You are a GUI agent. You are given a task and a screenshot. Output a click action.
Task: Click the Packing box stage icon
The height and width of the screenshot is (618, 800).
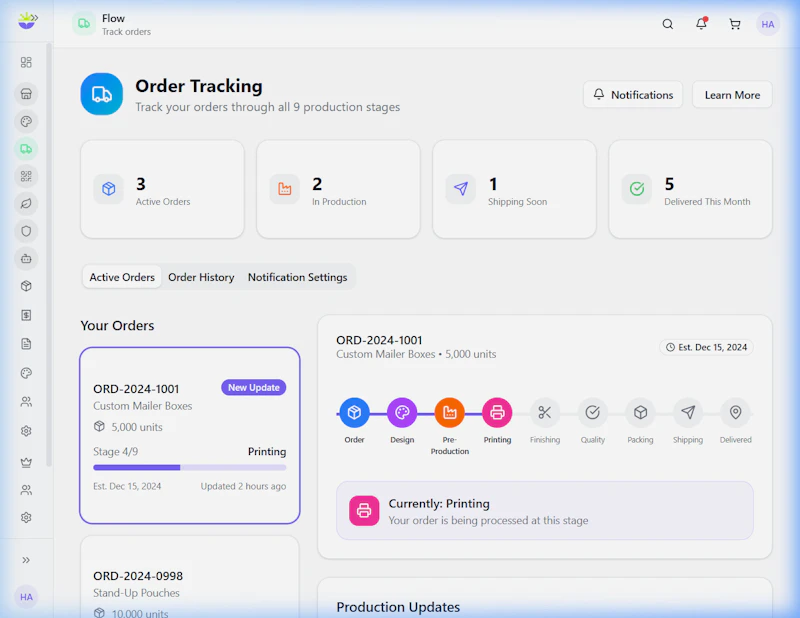pyautogui.click(x=640, y=412)
